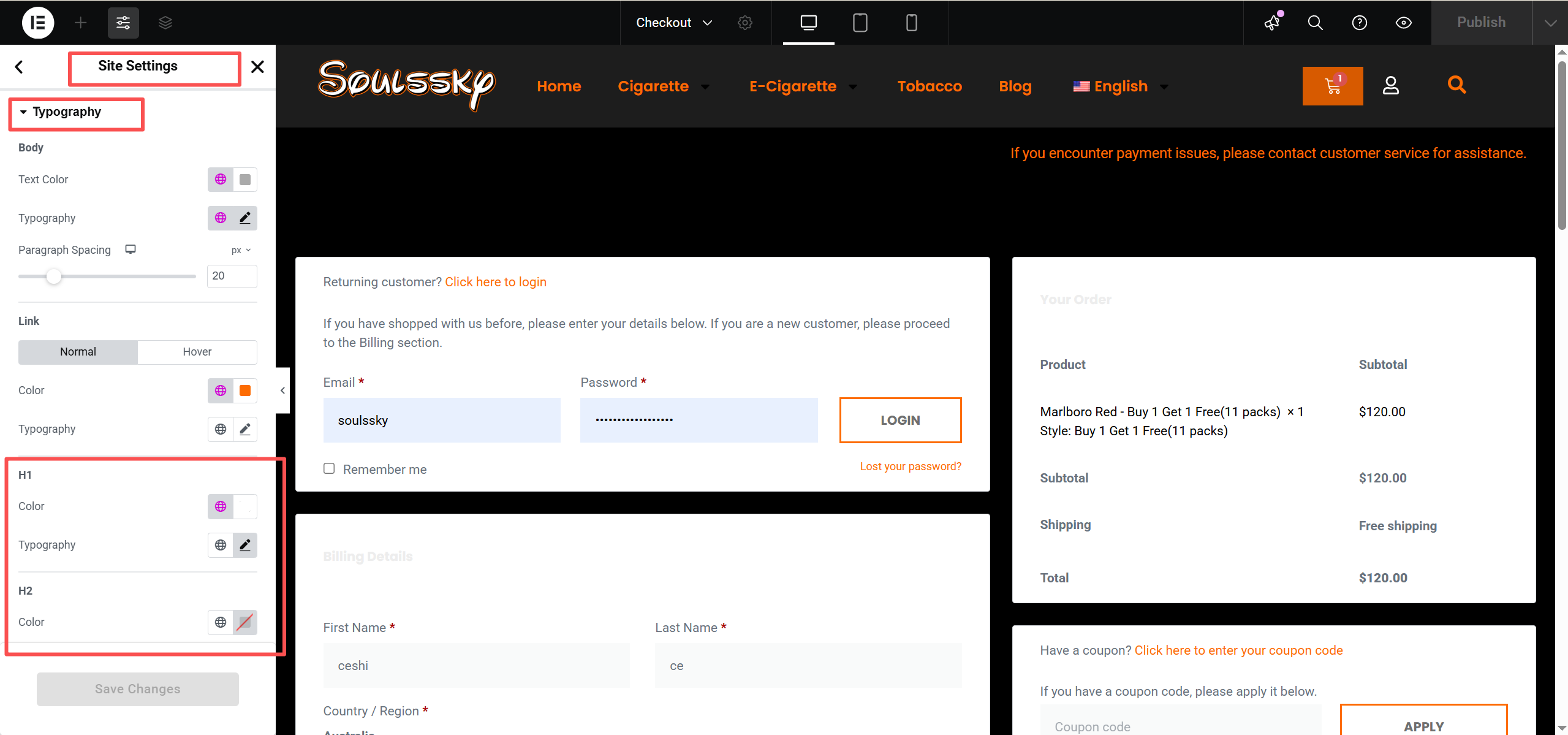
Task: Open the Lost your password link
Action: (x=910, y=467)
